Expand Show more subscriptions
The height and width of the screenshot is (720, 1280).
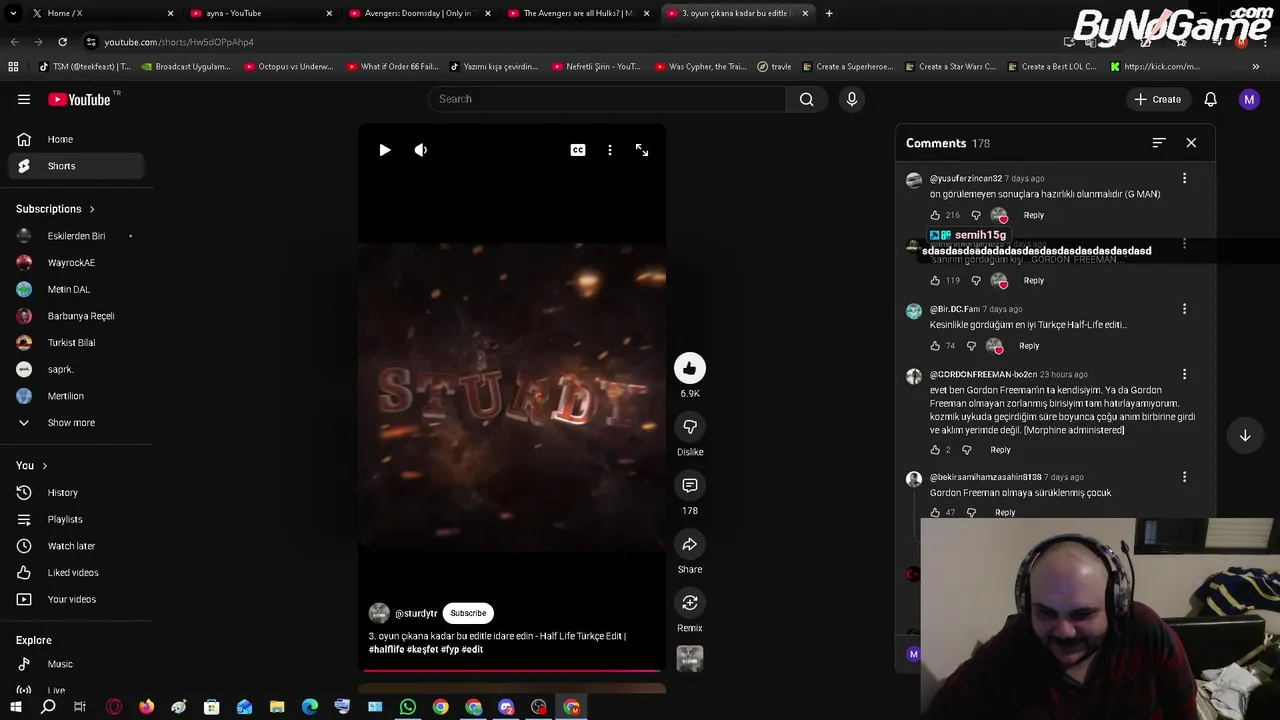[x=76, y=423]
